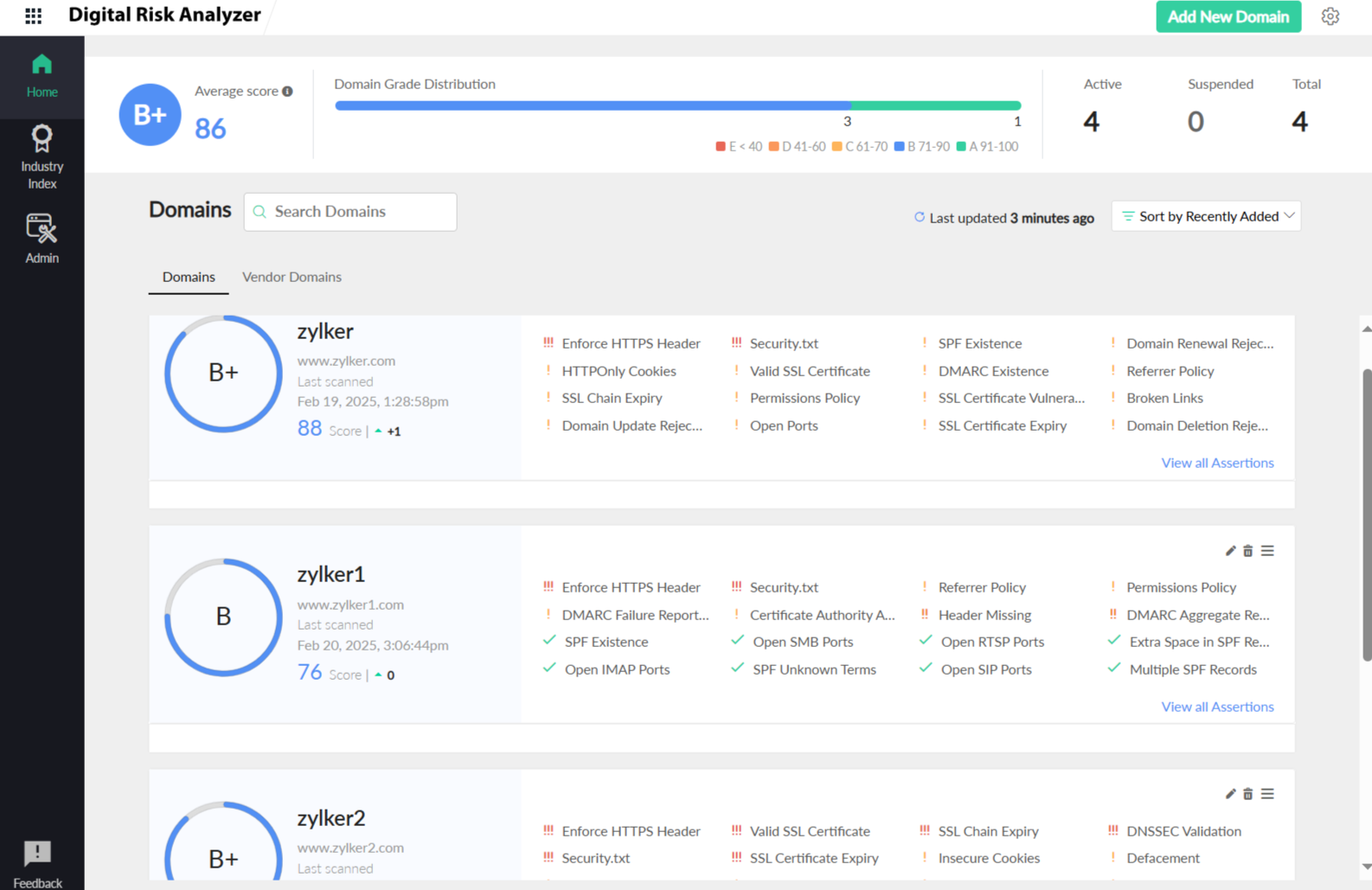
Task: Click the Search Domains input field
Action: point(359,212)
